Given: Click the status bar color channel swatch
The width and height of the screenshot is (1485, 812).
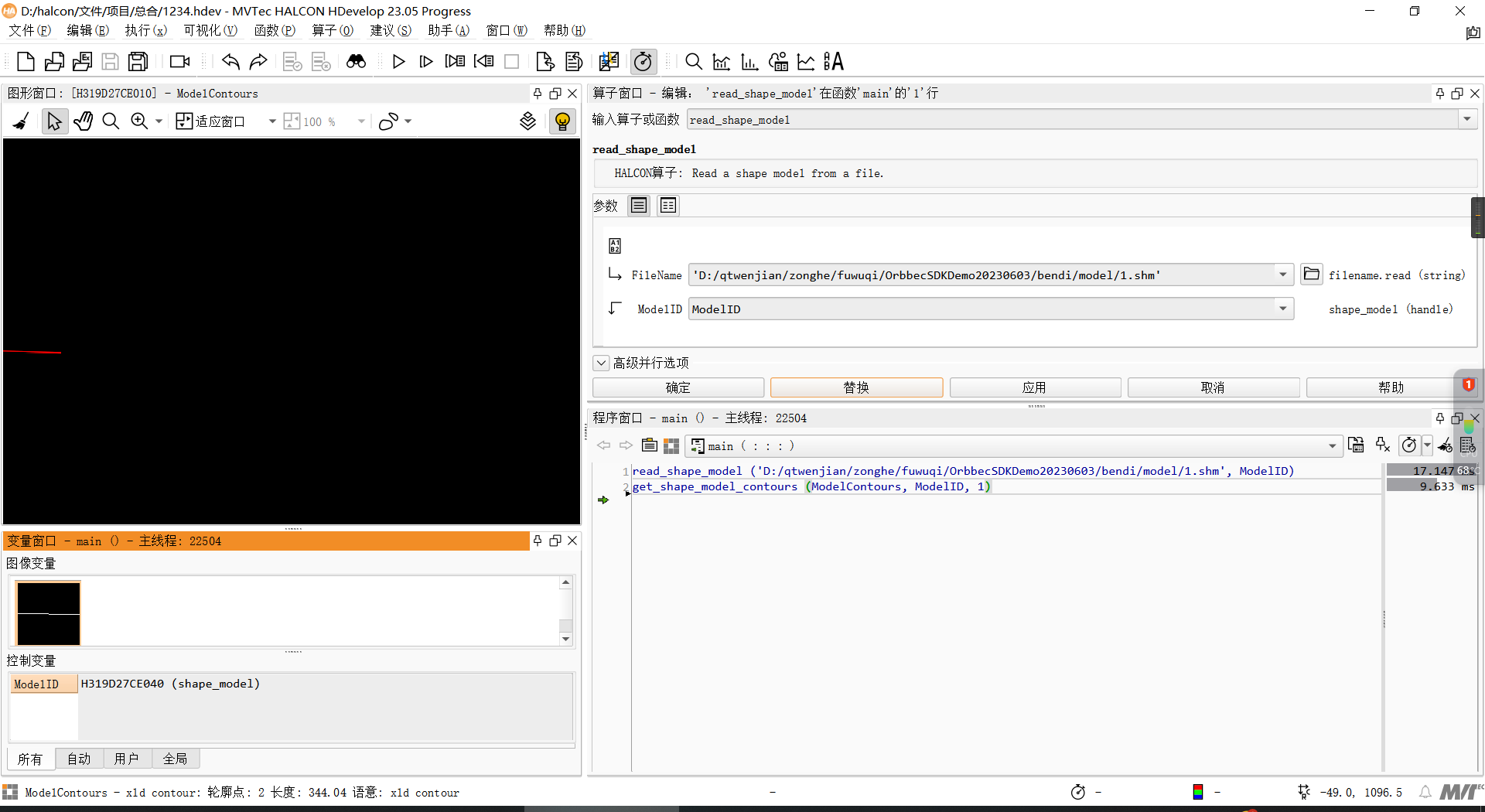Looking at the screenshot, I should pyautogui.click(x=1198, y=792).
